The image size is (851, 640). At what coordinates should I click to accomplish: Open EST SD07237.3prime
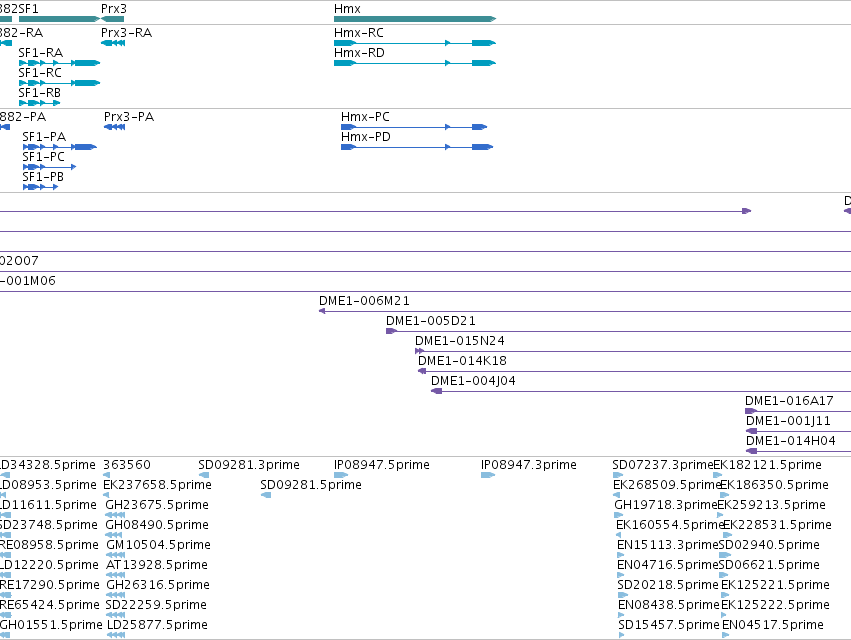(x=662, y=465)
